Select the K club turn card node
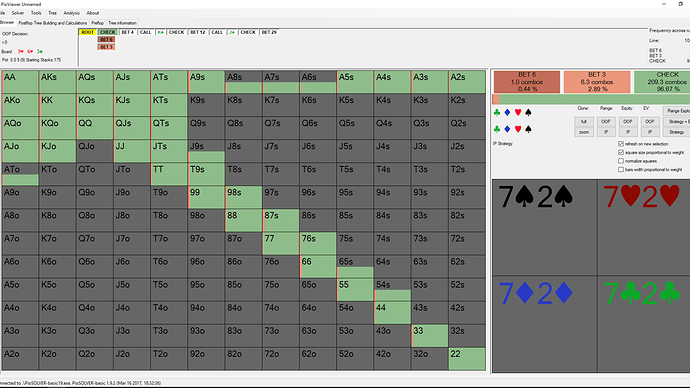Viewport: 690px width, 388px height. [x=160, y=32]
